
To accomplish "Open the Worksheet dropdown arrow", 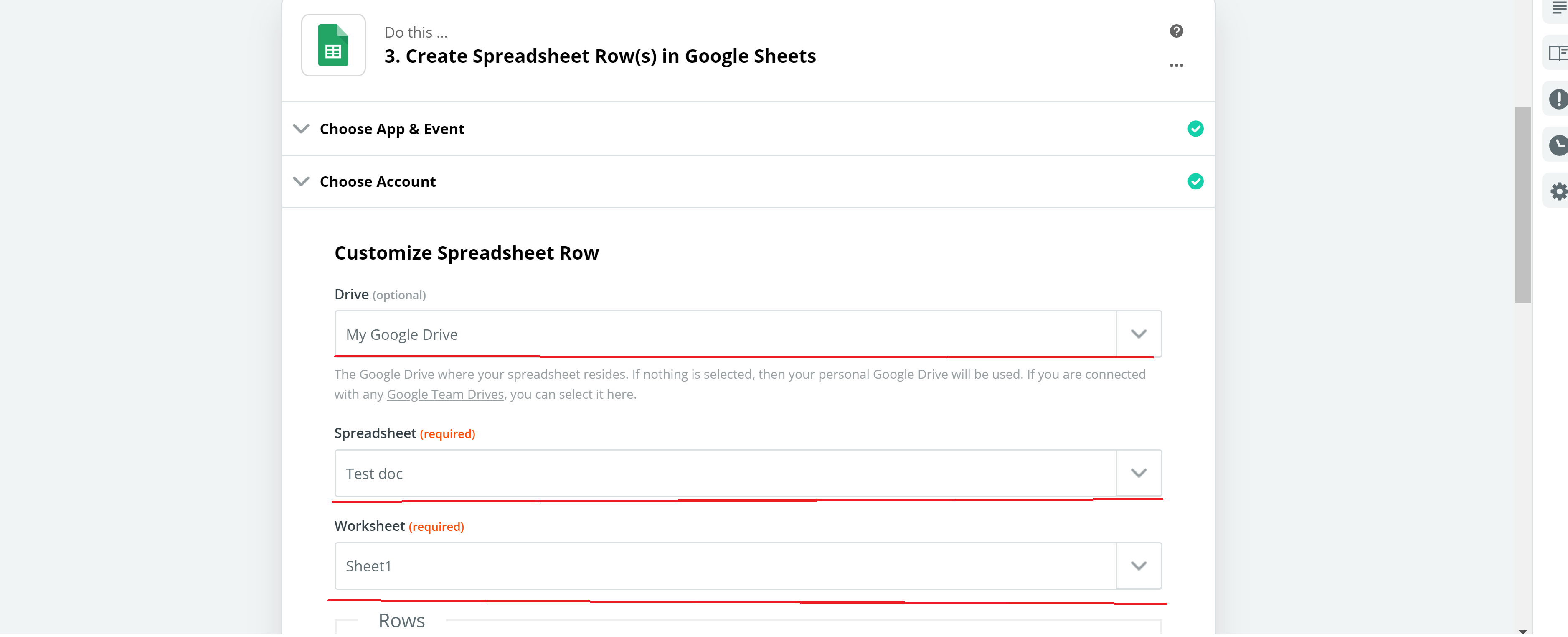I will (1138, 566).
